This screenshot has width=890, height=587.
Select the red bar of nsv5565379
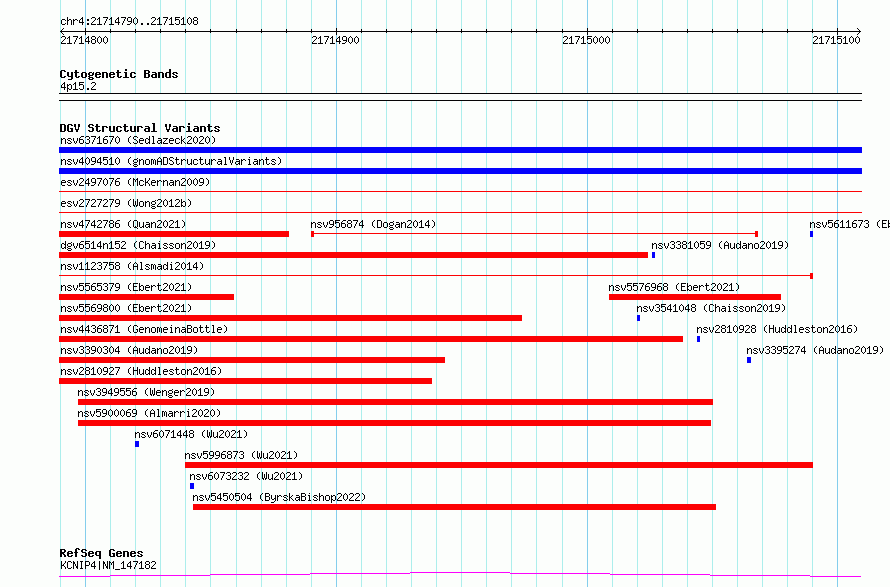[x=146, y=297]
